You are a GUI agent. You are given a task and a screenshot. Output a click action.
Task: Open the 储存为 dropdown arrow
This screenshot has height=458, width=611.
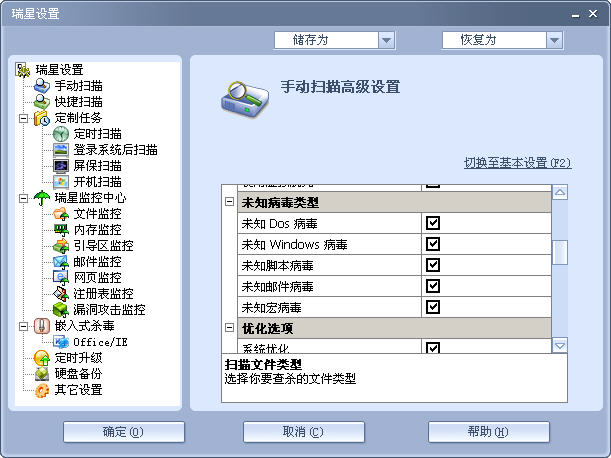pyautogui.click(x=387, y=40)
